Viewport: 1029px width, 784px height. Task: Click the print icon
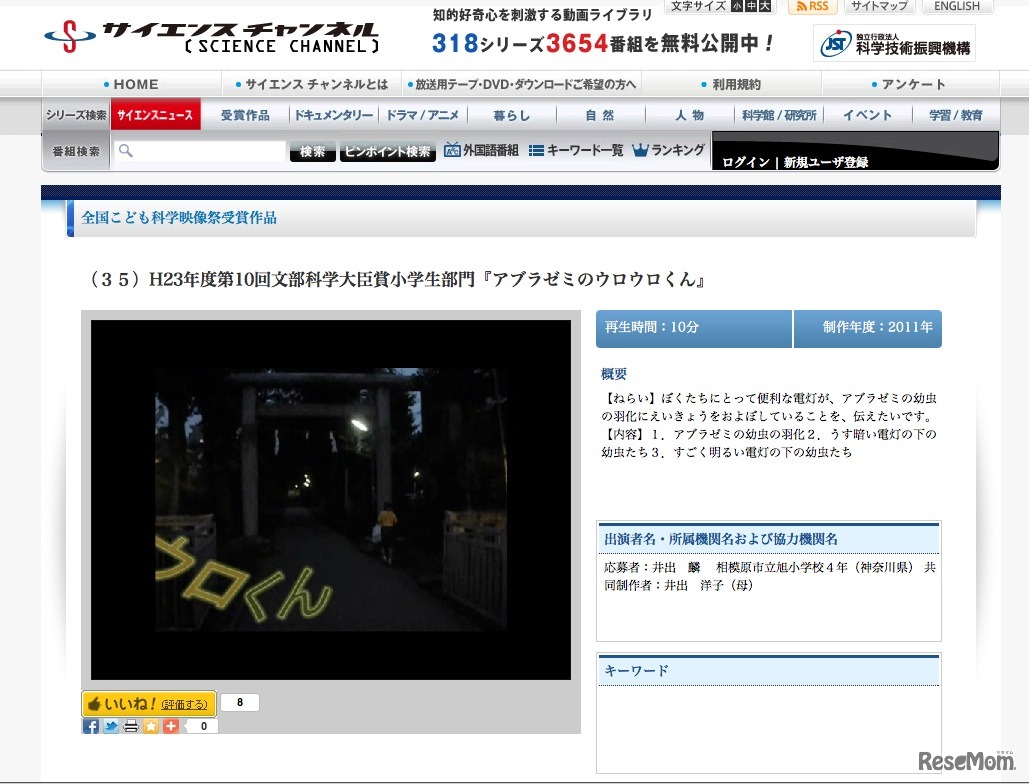click(x=131, y=726)
